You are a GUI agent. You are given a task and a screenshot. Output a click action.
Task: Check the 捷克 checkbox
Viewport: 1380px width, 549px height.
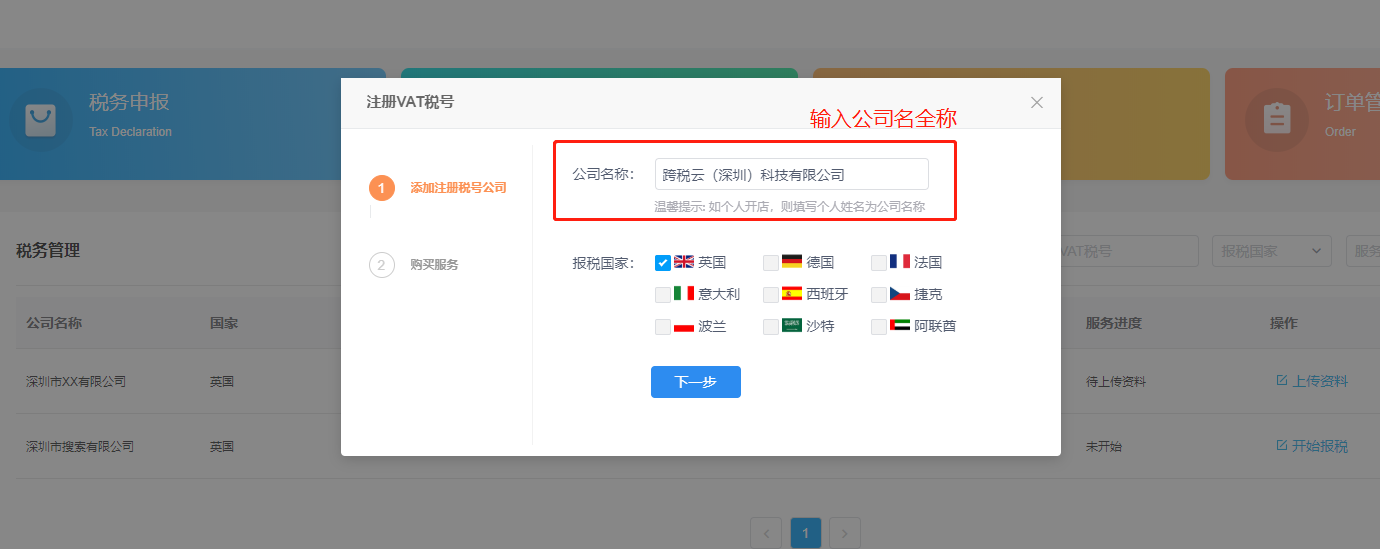879,295
